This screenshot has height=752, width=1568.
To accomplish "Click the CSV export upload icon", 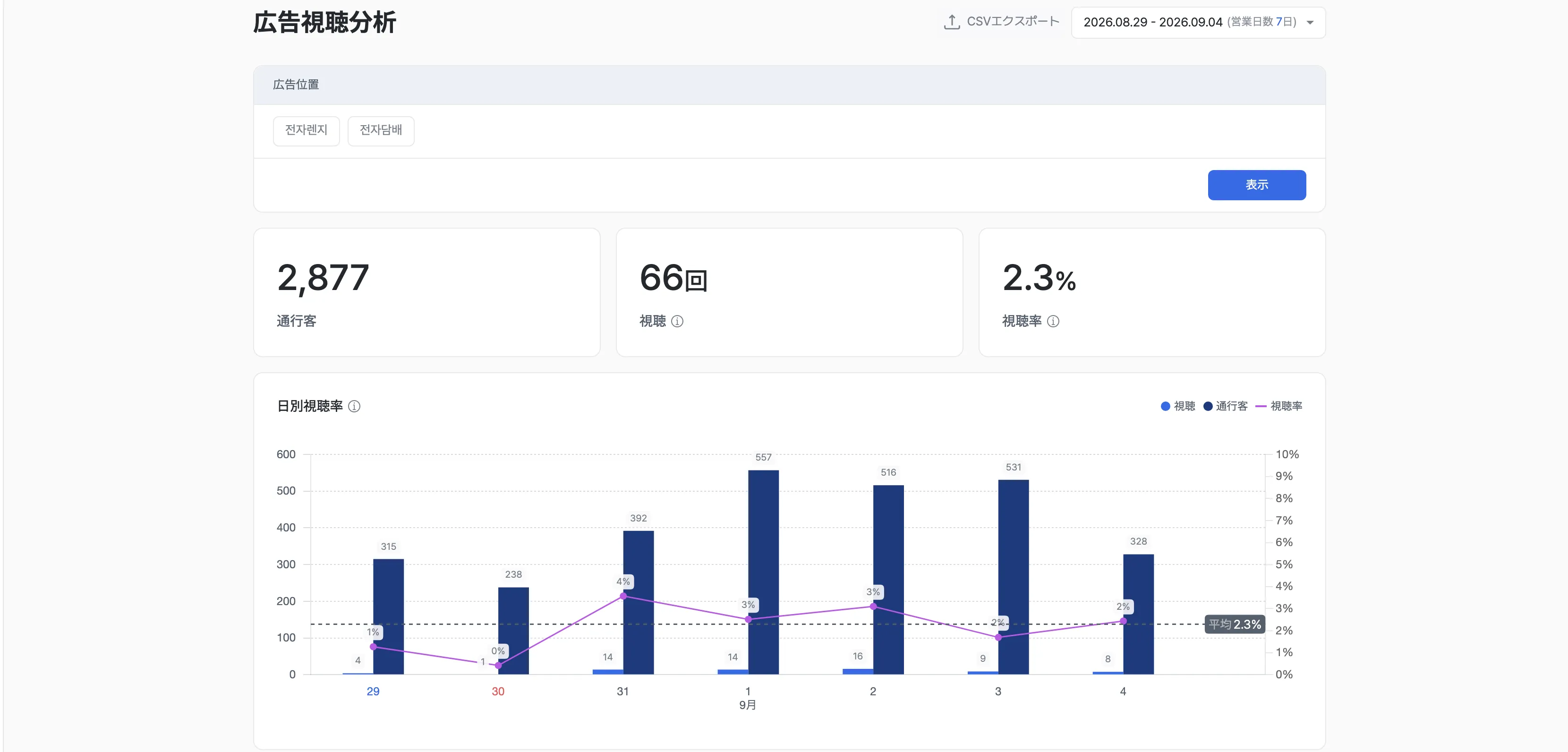I will [x=951, y=22].
